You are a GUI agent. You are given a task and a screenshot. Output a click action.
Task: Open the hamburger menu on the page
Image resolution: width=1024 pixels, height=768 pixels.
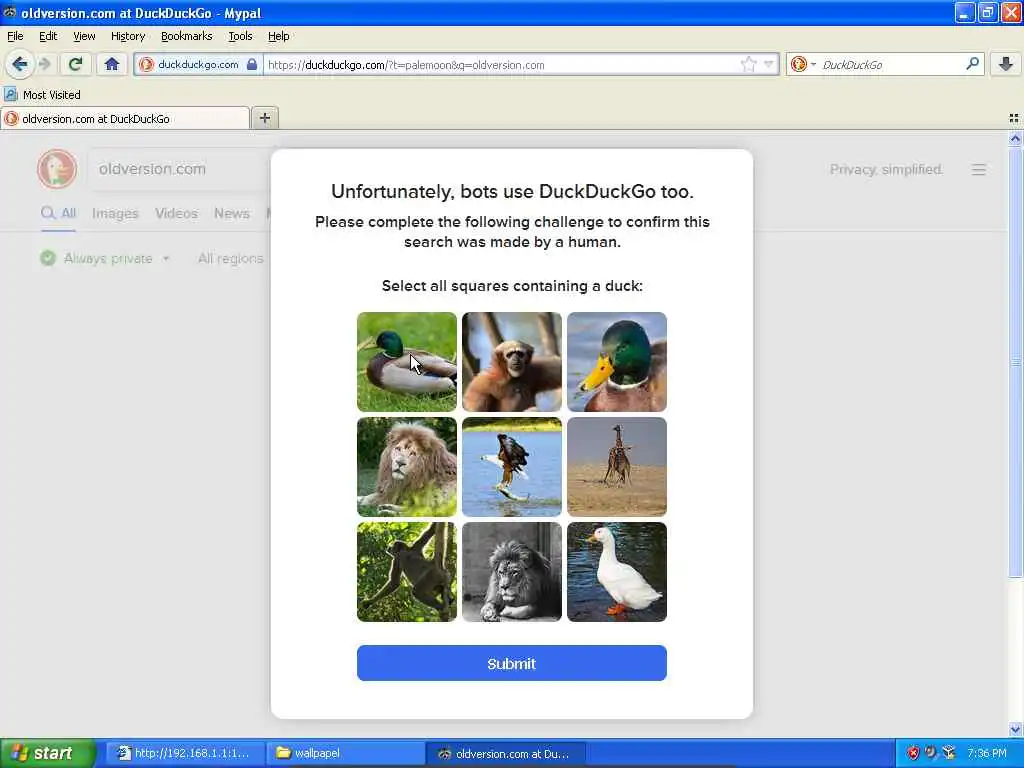coord(978,170)
